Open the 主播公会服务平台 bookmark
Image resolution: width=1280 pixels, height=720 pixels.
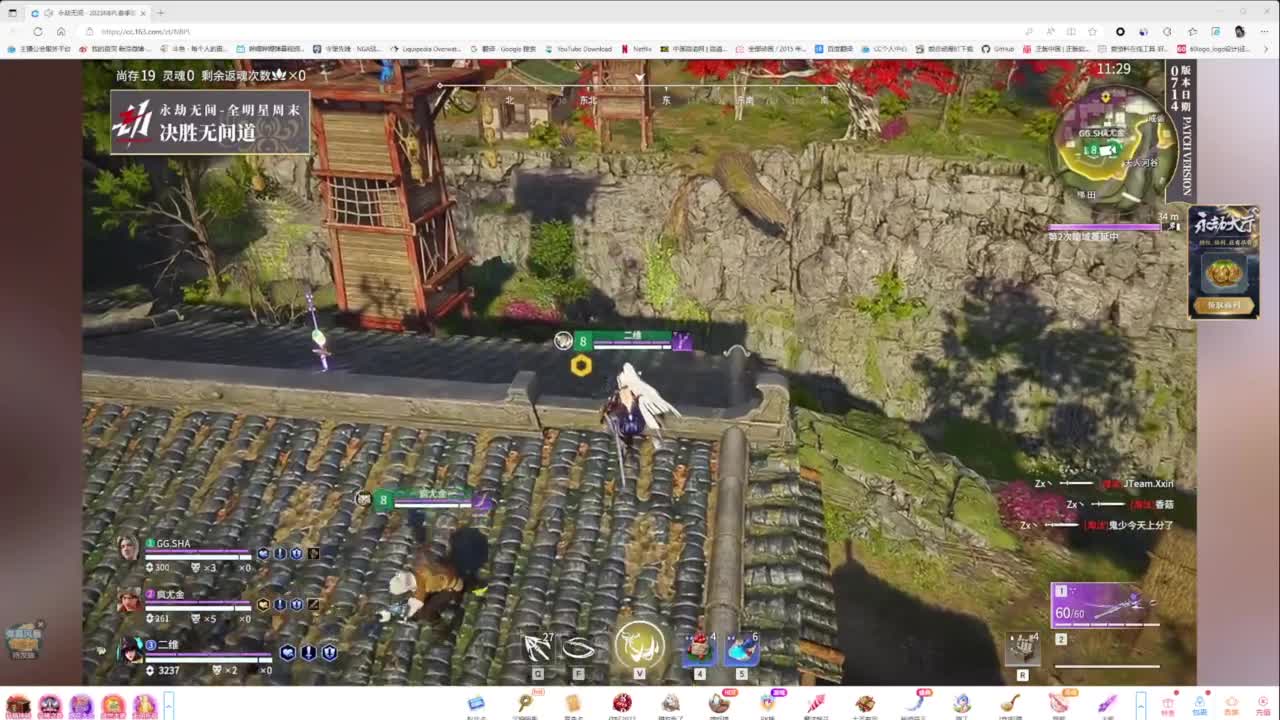point(40,49)
